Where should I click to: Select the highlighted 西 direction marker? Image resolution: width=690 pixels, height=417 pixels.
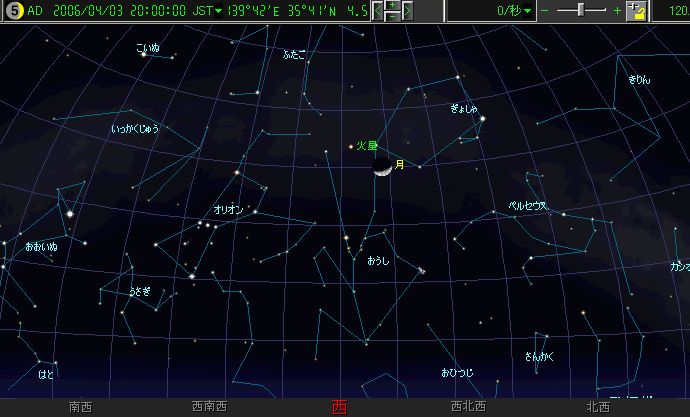point(339,407)
